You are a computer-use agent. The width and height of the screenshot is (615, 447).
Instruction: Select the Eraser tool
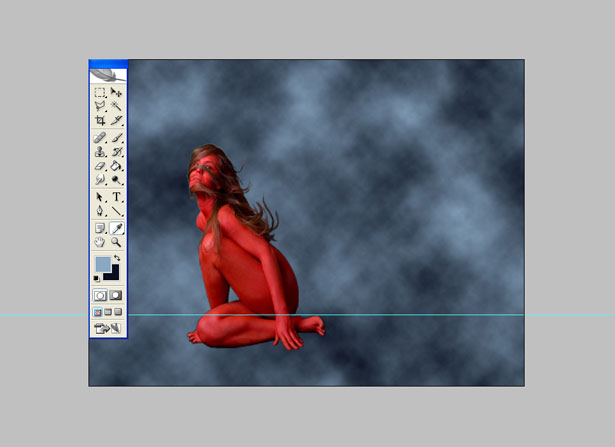tap(100, 166)
